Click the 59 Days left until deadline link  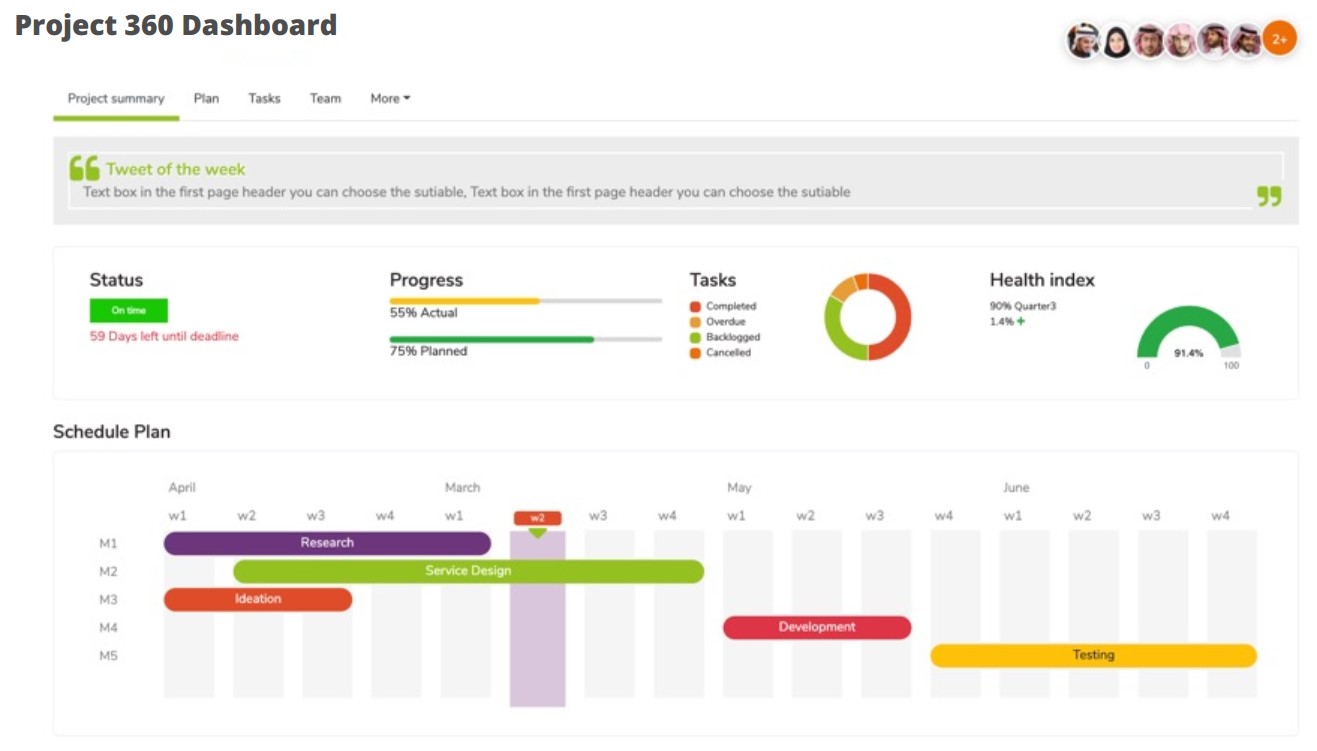(x=164, y=336)
